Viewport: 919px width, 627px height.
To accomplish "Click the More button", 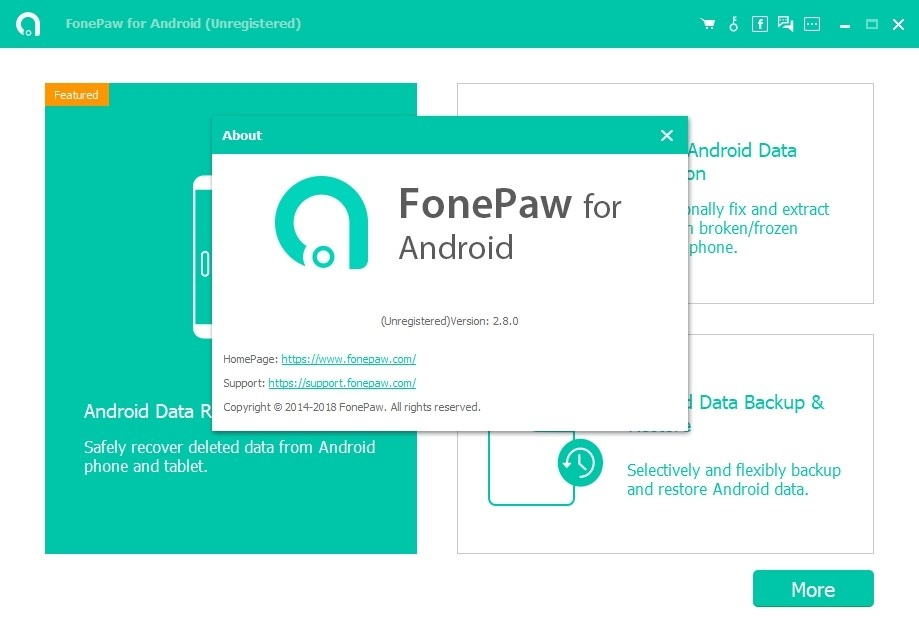I will click(x=812, y=589).
